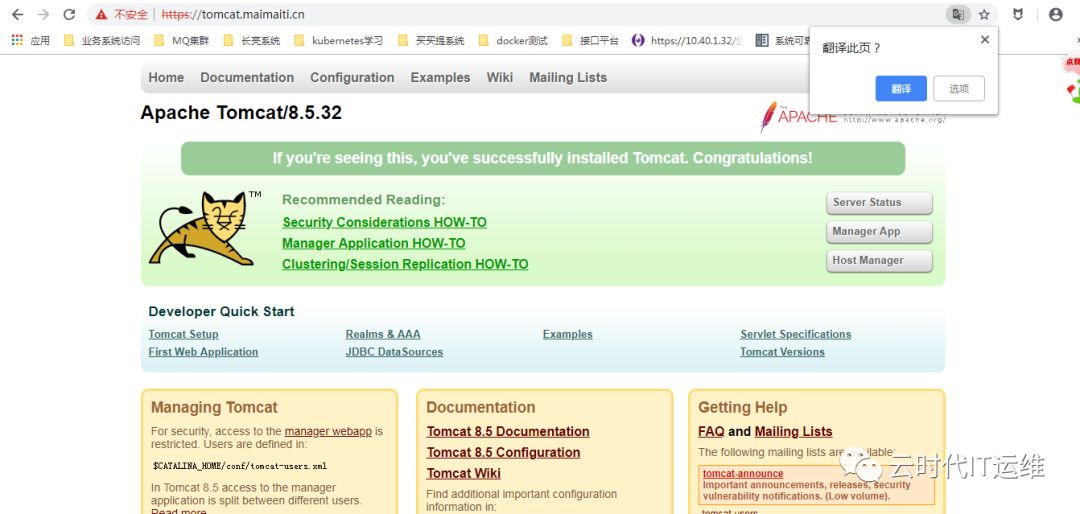Open Documentation in Tomcat nav bar
1080x514 pixels.
[247, 78]
